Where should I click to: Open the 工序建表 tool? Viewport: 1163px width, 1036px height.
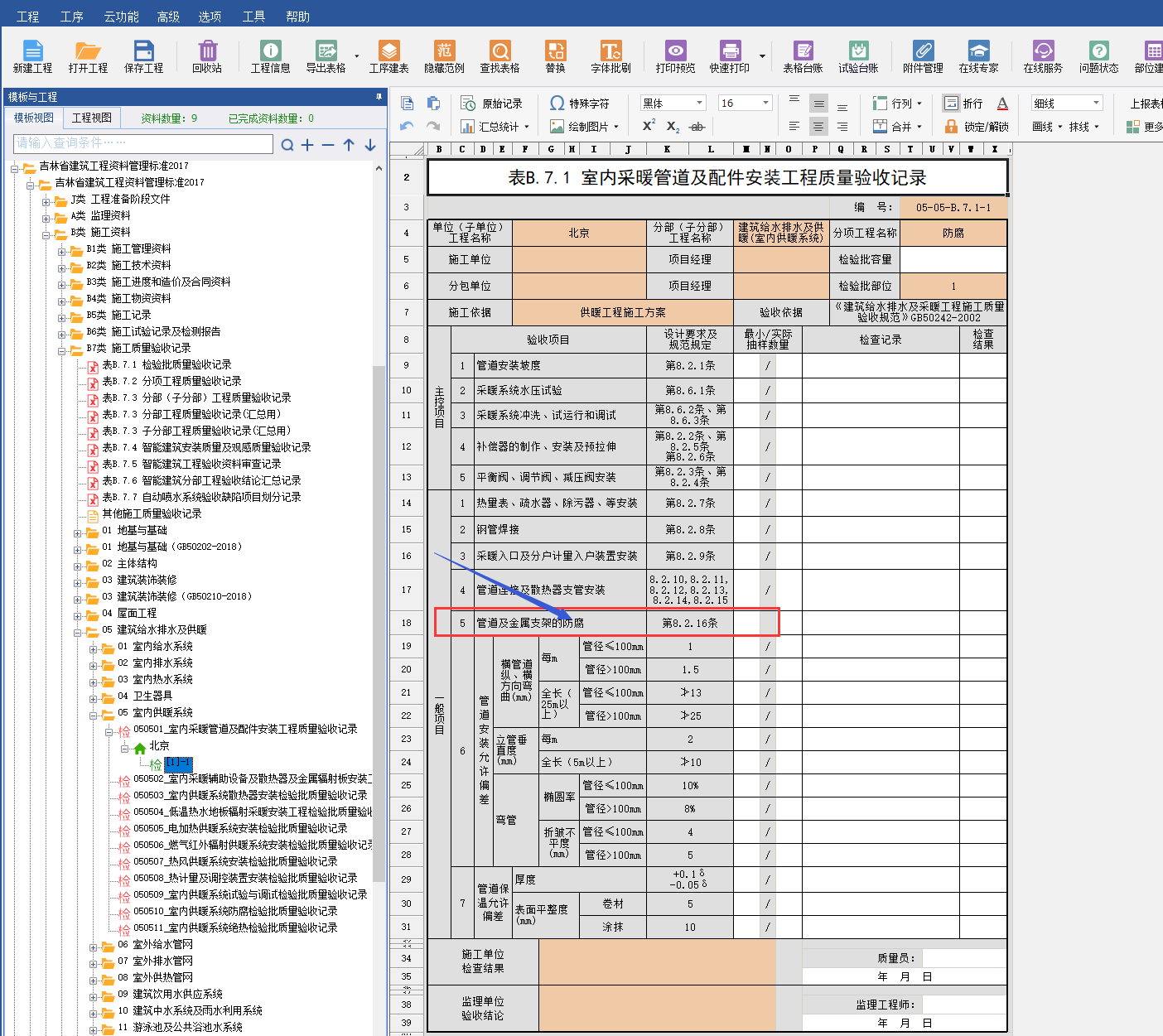click(389, 56)
